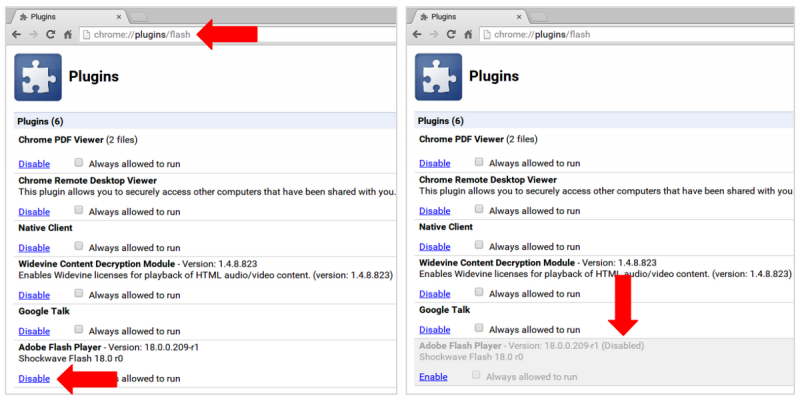Reload the page in the right window
The width and height of the screenshot is (800, 401).
tap(451, 34)
